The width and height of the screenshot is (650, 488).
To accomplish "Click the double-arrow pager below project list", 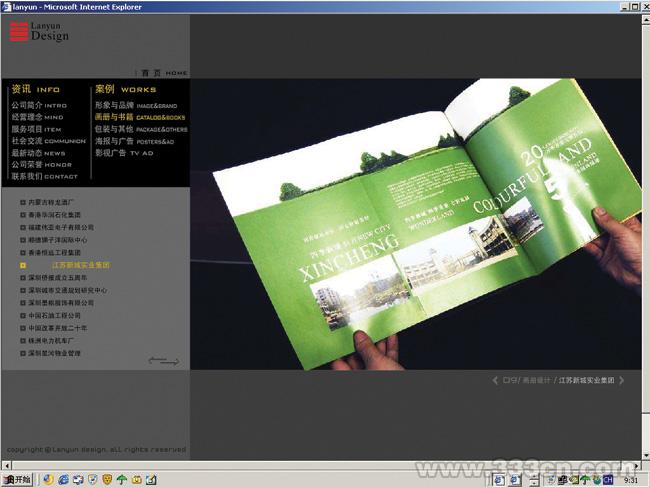I will pos(164,361).
